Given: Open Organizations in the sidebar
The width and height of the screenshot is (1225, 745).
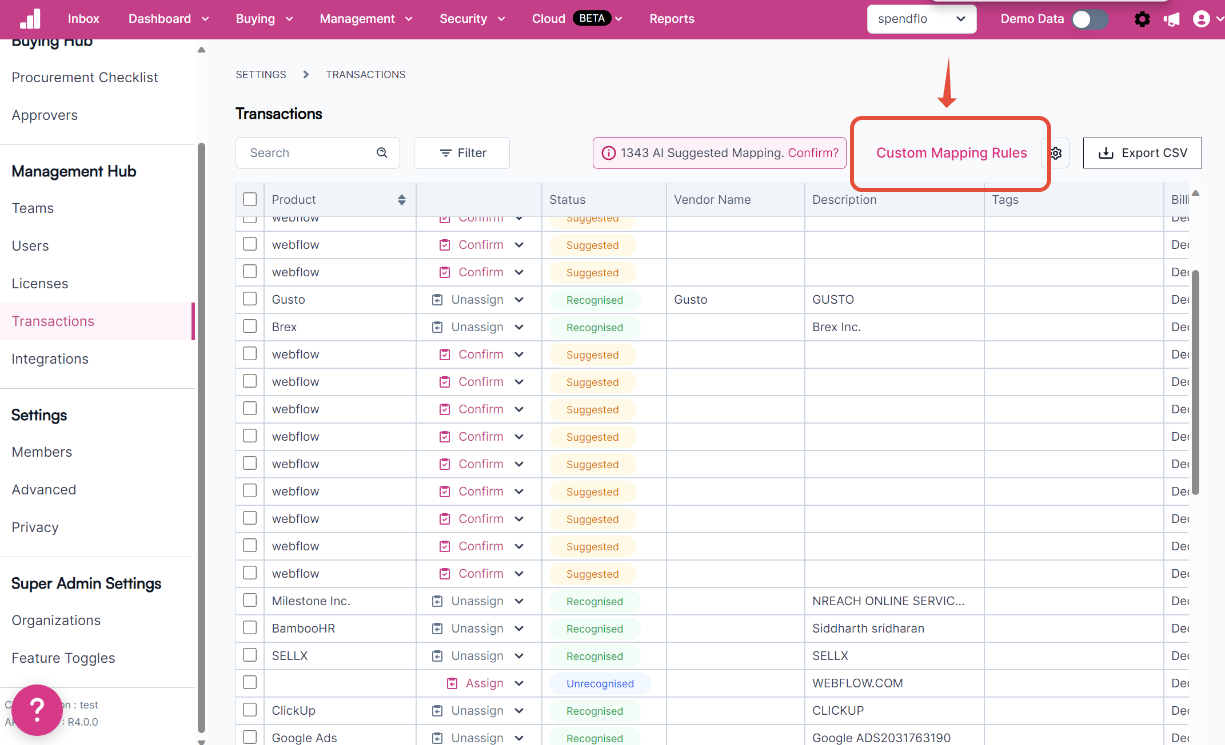Looking at the screenshot, I should click(56, 620).
